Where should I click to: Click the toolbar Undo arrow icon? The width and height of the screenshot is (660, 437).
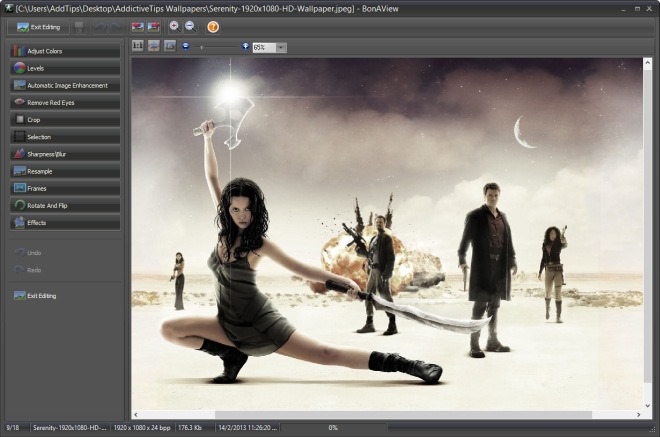[101, 27]
